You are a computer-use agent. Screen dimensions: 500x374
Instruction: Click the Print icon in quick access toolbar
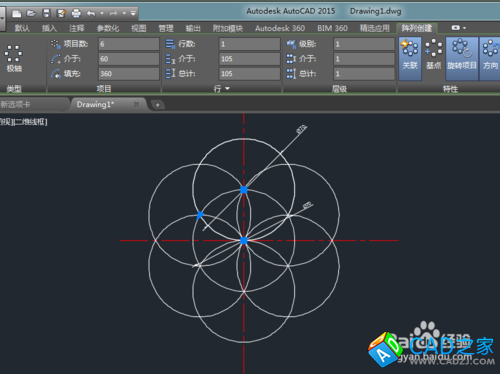pos(76,14)
